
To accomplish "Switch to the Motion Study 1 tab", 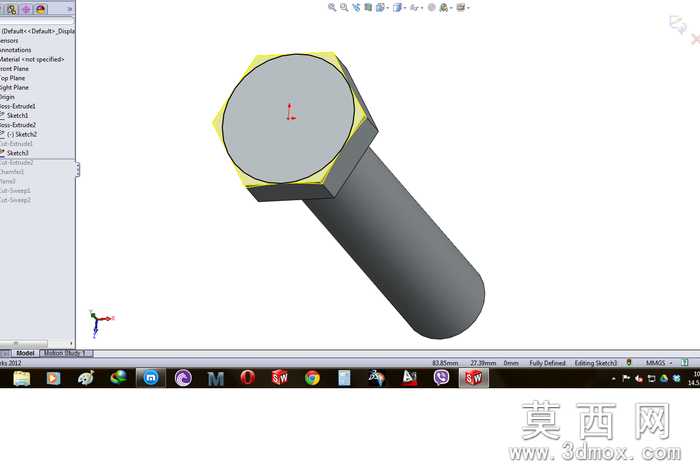I will click(66, 353).
